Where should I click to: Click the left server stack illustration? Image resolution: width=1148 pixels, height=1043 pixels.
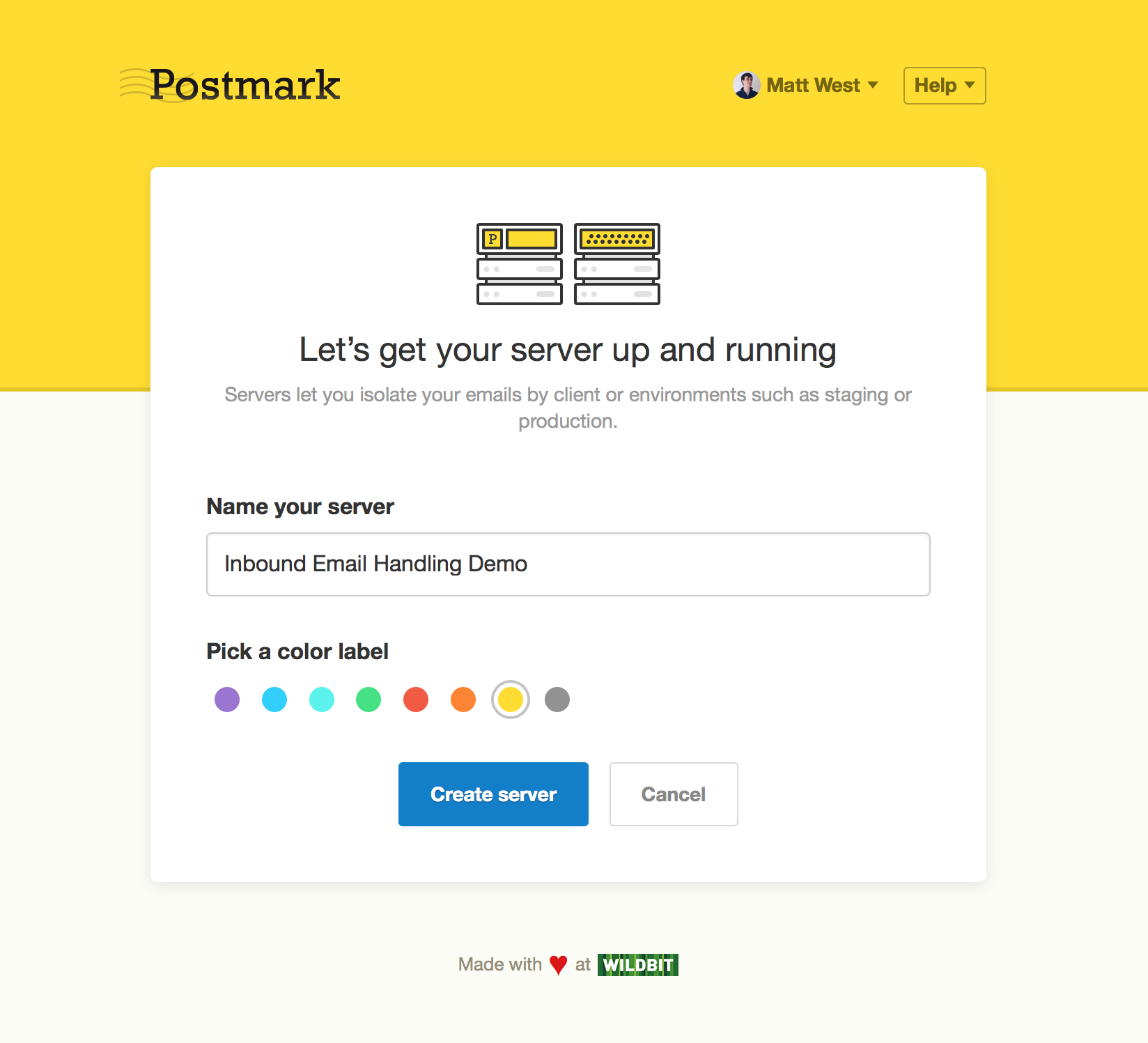click(x=519, y=264)
